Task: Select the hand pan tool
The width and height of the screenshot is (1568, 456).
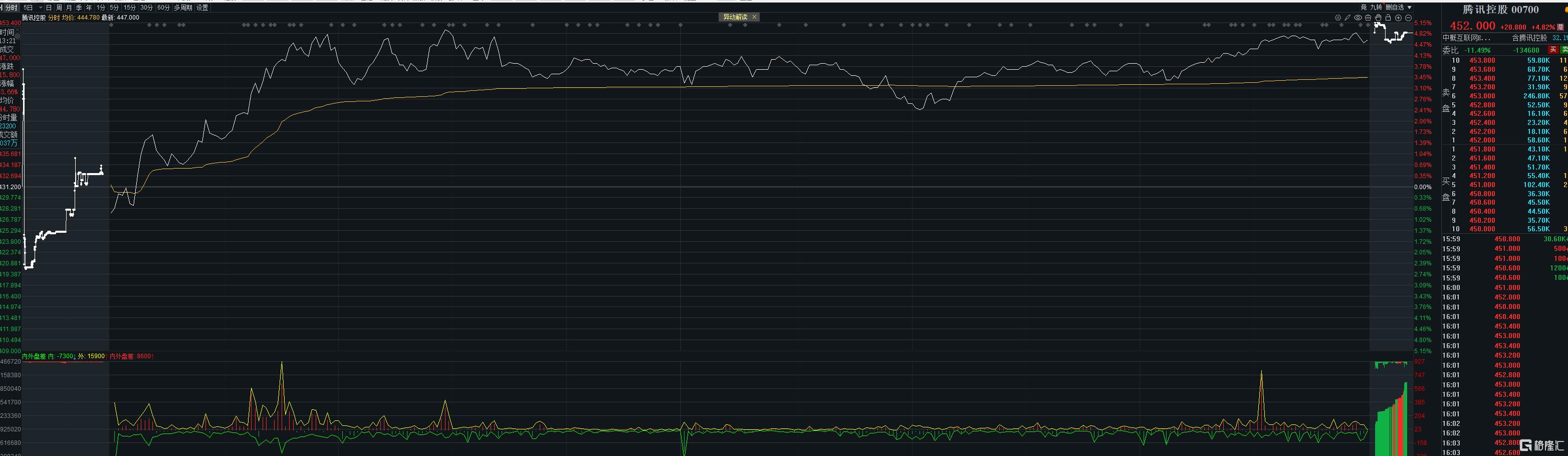Action: point(1378,18)
